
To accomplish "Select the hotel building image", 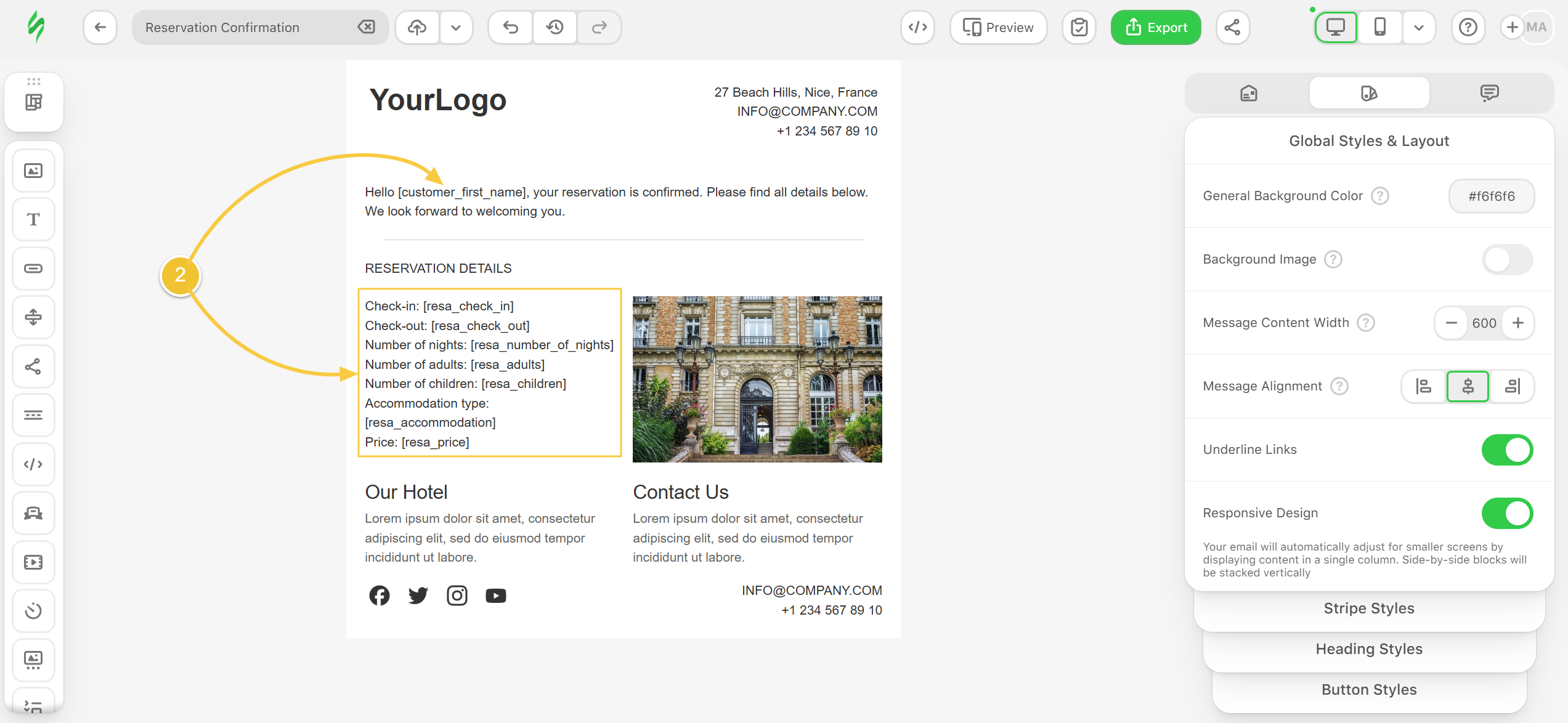I will [x=757, y=379].
